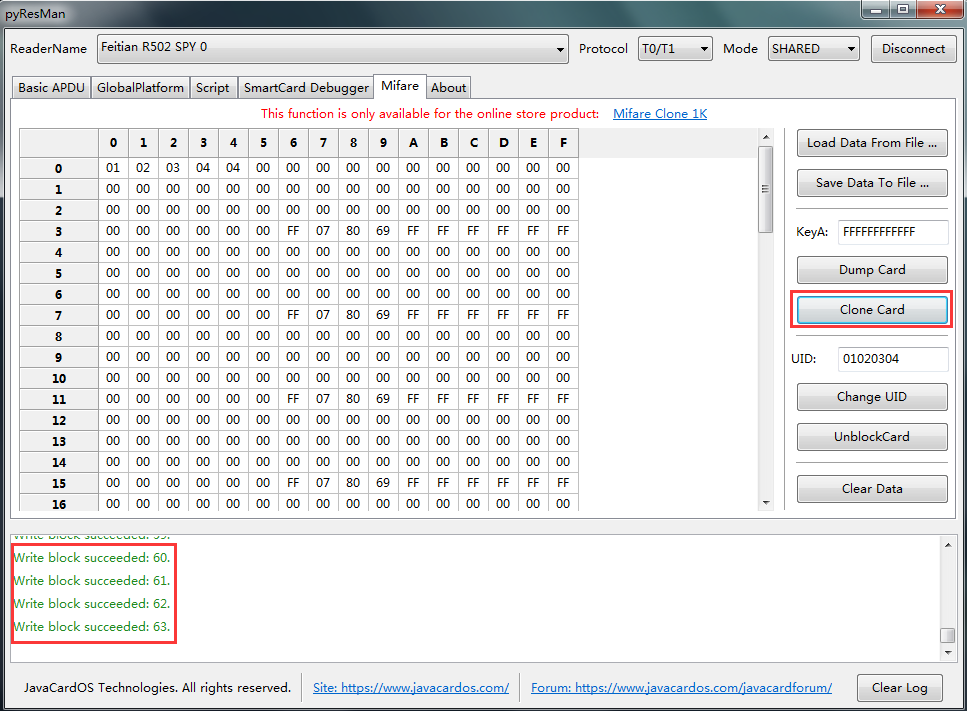967x711 pixels.
Task: Open the GlobalPlatform tab
Action: coord(140,88)
